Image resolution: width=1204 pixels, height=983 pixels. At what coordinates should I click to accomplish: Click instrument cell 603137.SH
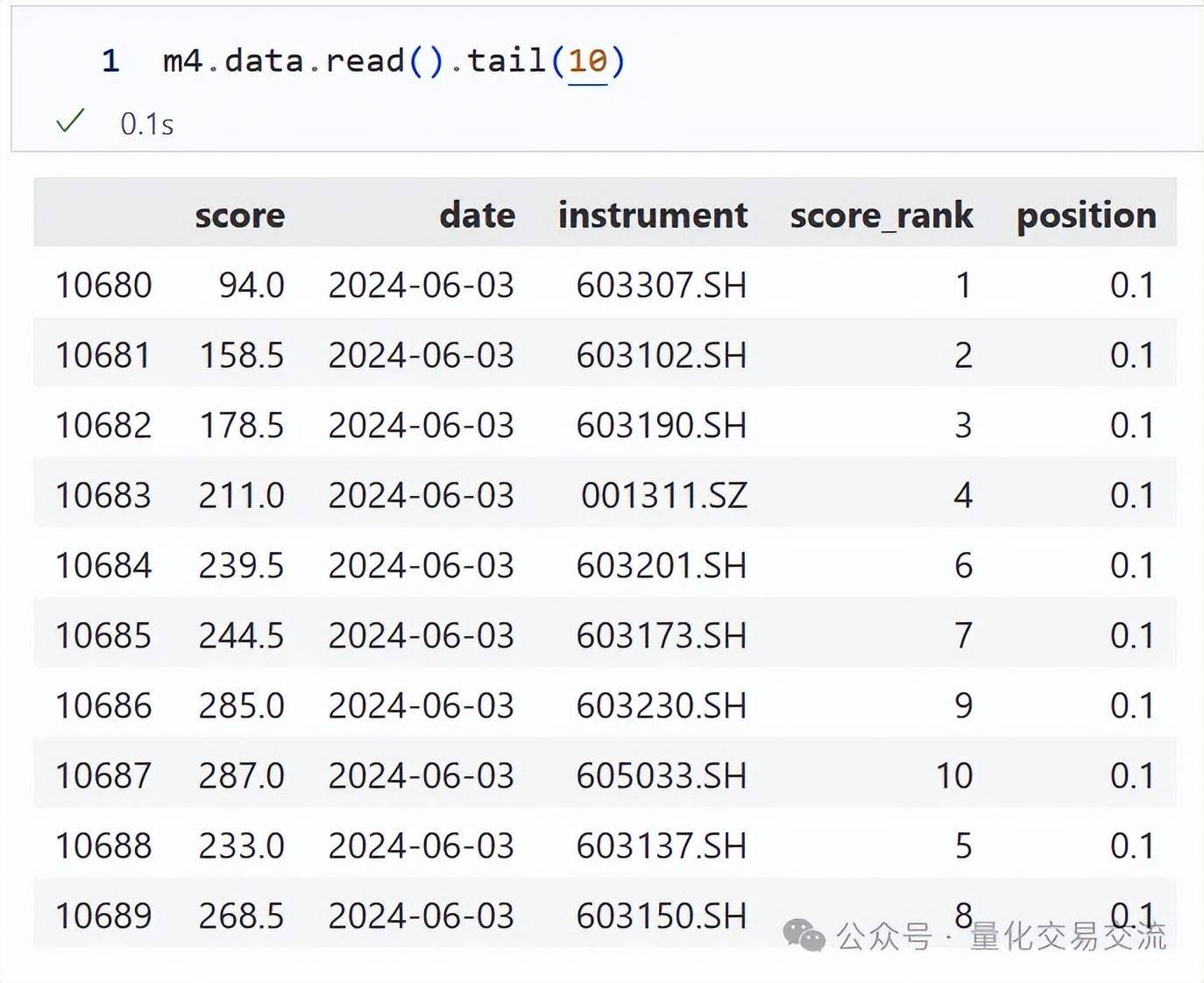[x=662, y=845]
